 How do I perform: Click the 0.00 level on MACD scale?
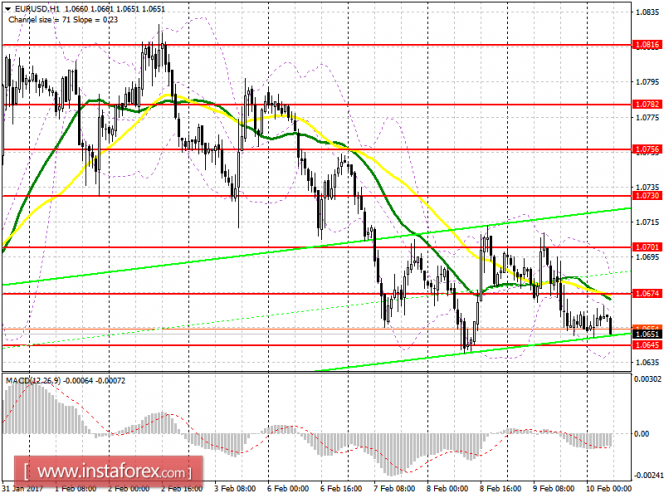point(642,434)
